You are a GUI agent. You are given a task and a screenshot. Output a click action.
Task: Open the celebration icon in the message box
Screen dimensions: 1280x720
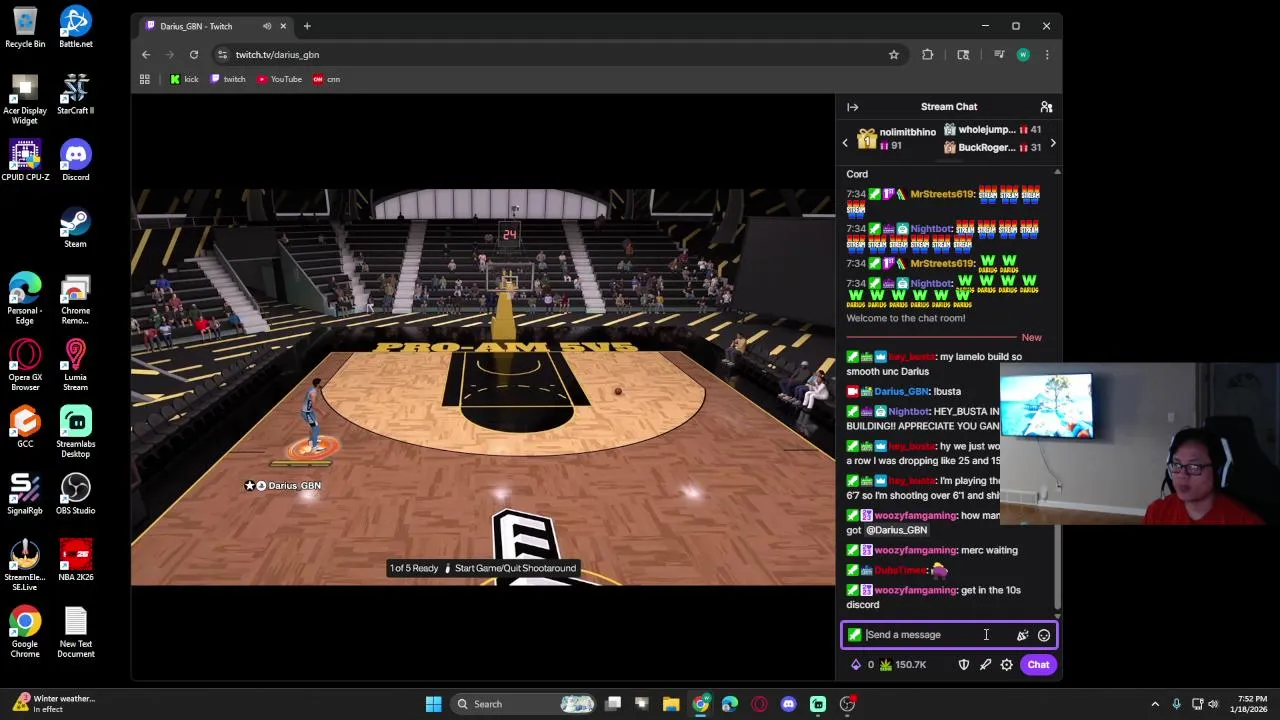pos(1022,635)
